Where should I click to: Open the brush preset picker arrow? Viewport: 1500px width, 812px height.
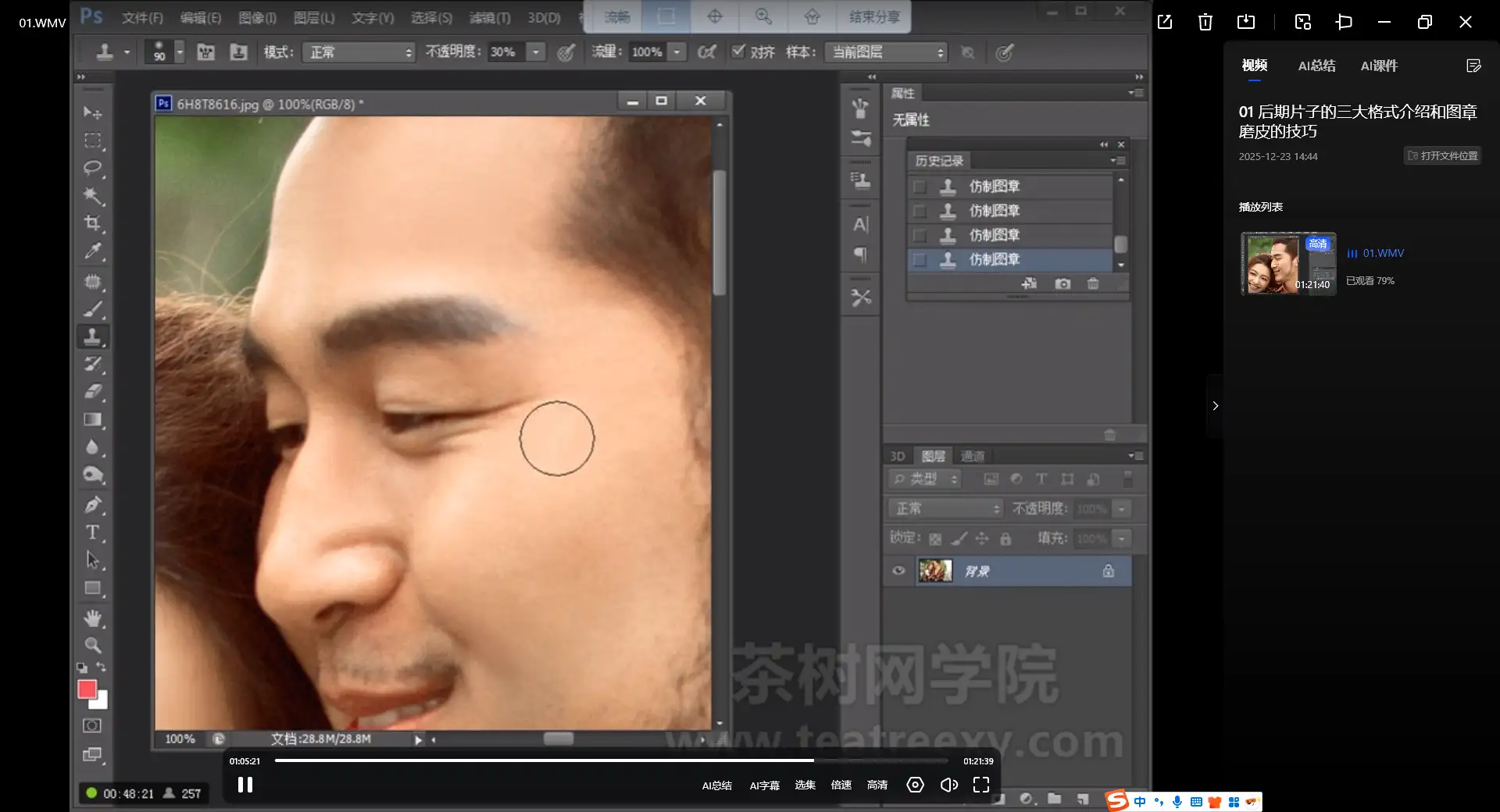[x=180, y=52]
